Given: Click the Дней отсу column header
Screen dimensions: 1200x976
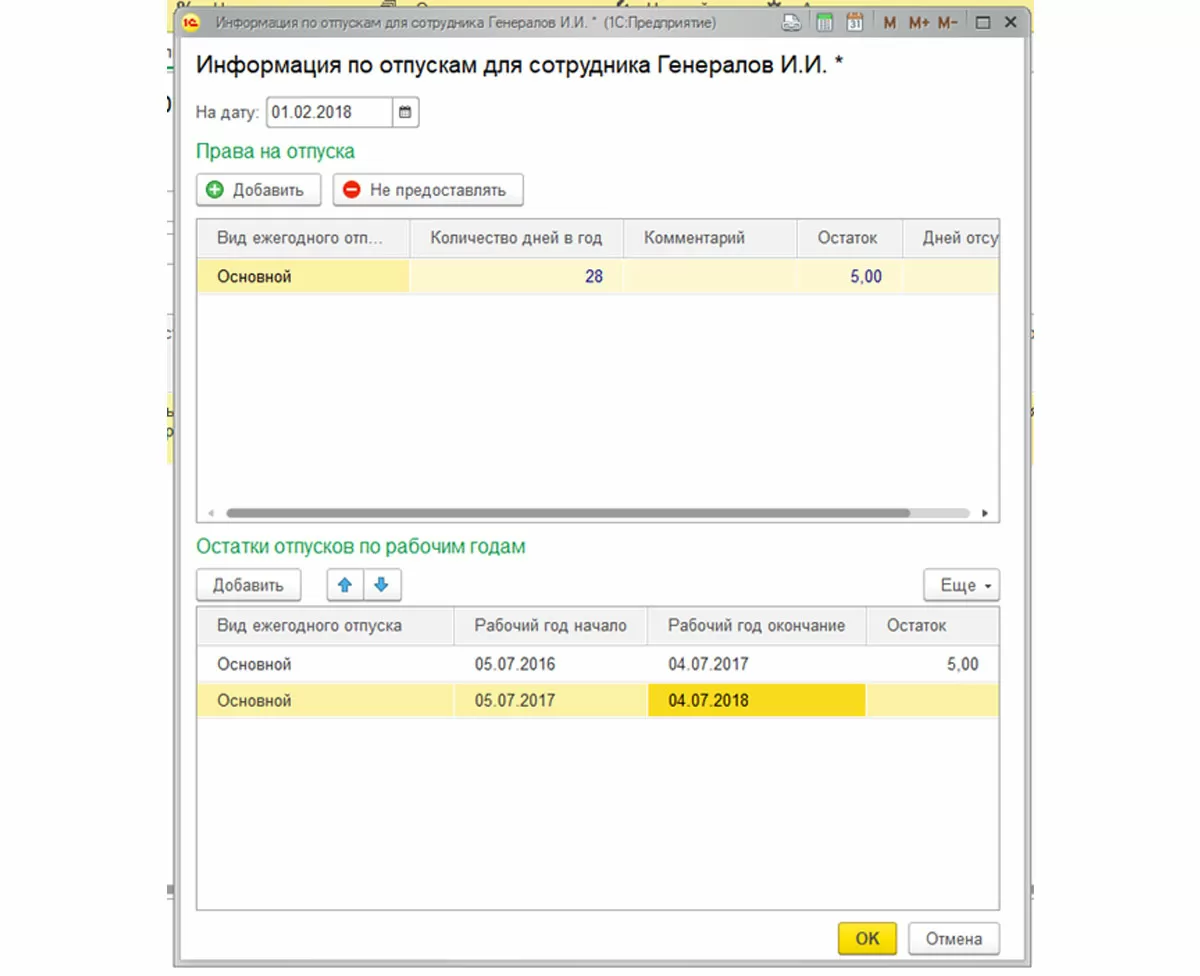Looking at the screenshot, I should pos(950,238).
